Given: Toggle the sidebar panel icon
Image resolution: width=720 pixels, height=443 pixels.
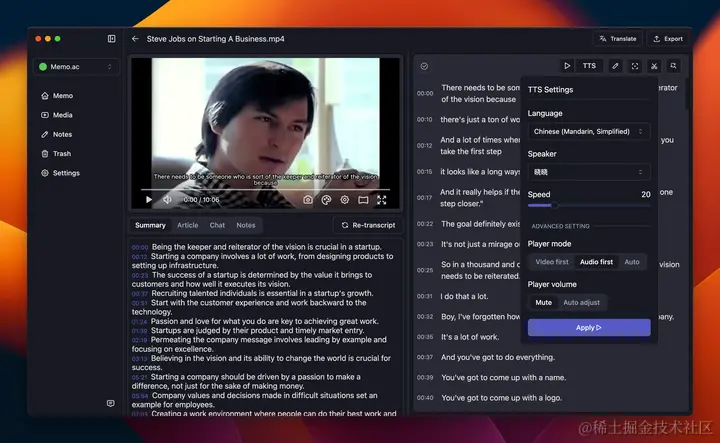Looking at the screenshot, I should 112,39.
